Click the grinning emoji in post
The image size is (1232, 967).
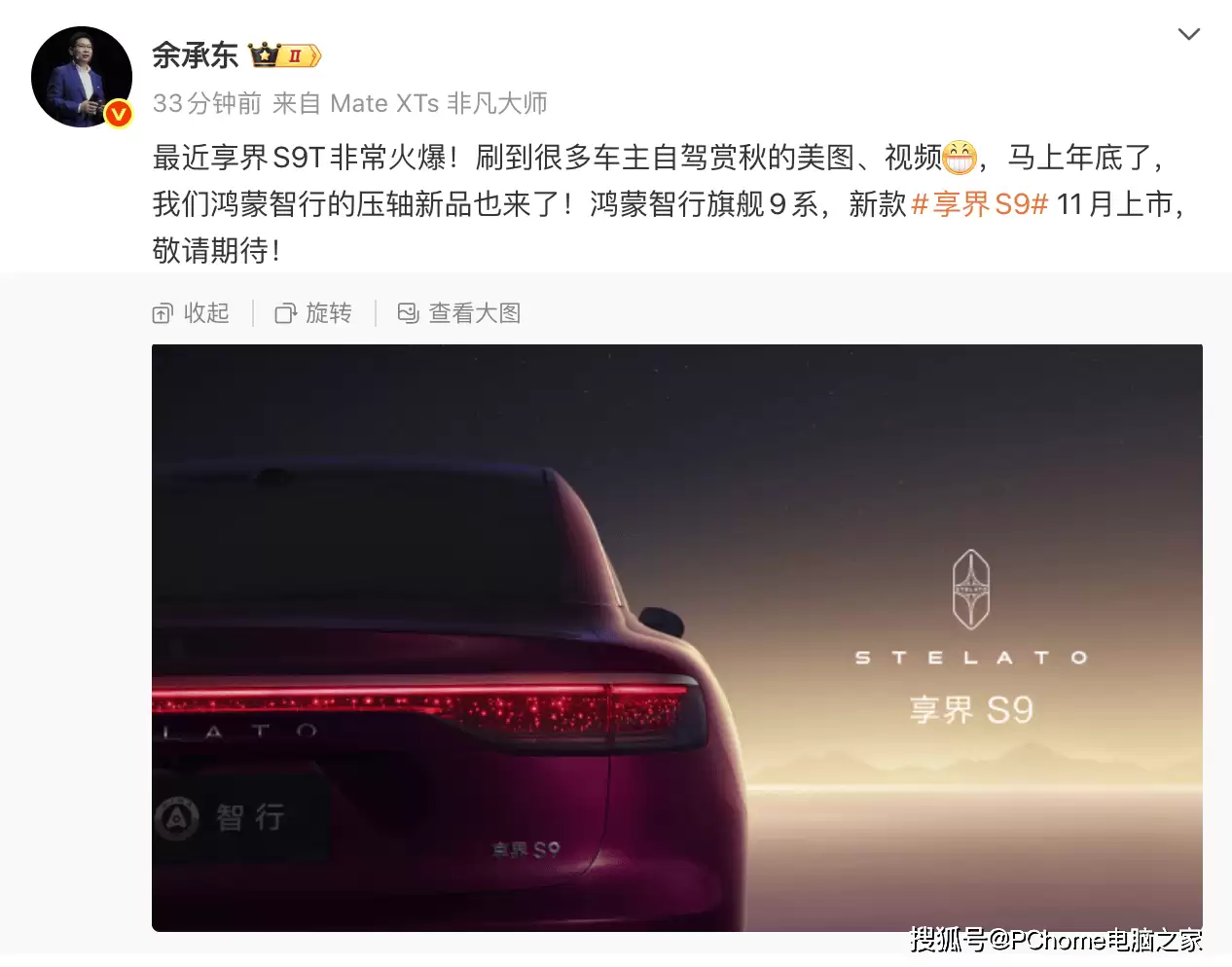tap(959, 157)
